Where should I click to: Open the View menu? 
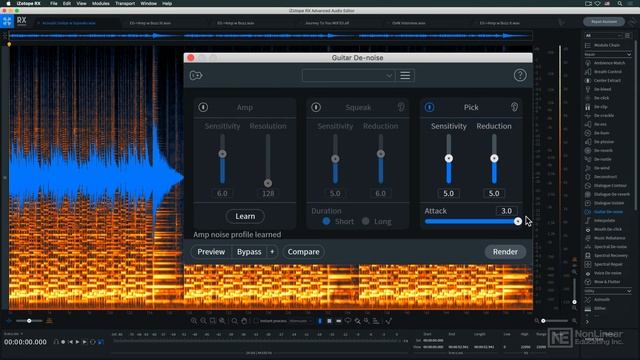point(81,3)
